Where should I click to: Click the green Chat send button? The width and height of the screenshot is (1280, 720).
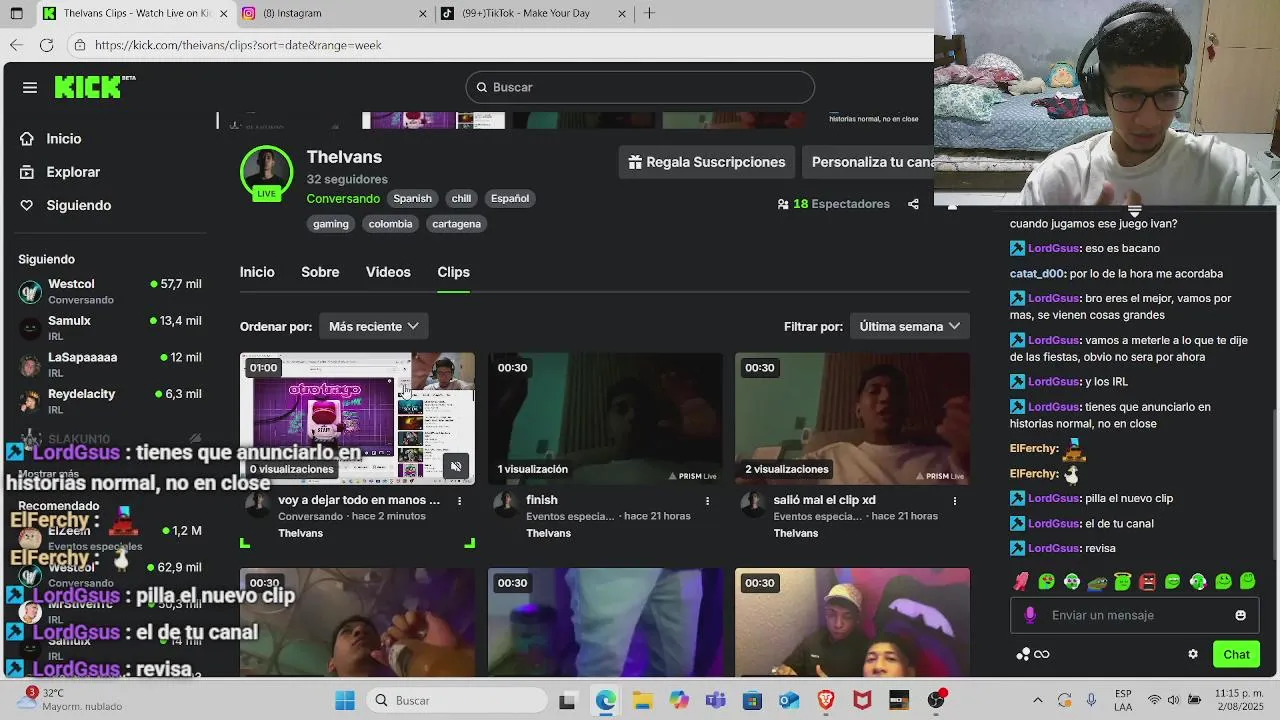tap(1236, 654)
